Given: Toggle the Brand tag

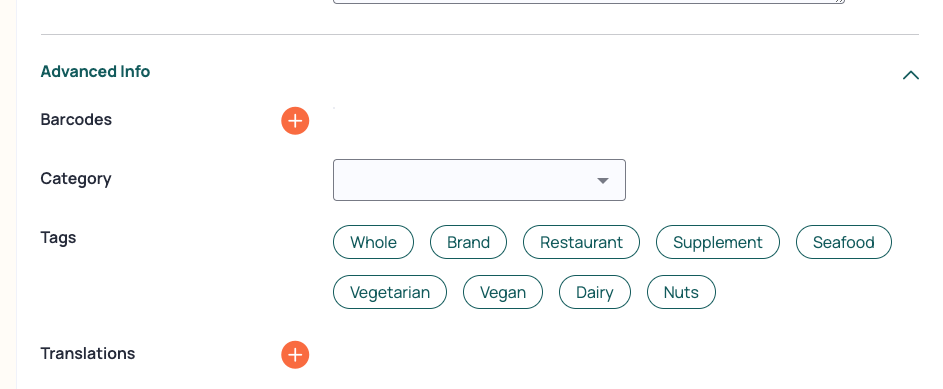Looking at the screenshot, I should (468, 242).
